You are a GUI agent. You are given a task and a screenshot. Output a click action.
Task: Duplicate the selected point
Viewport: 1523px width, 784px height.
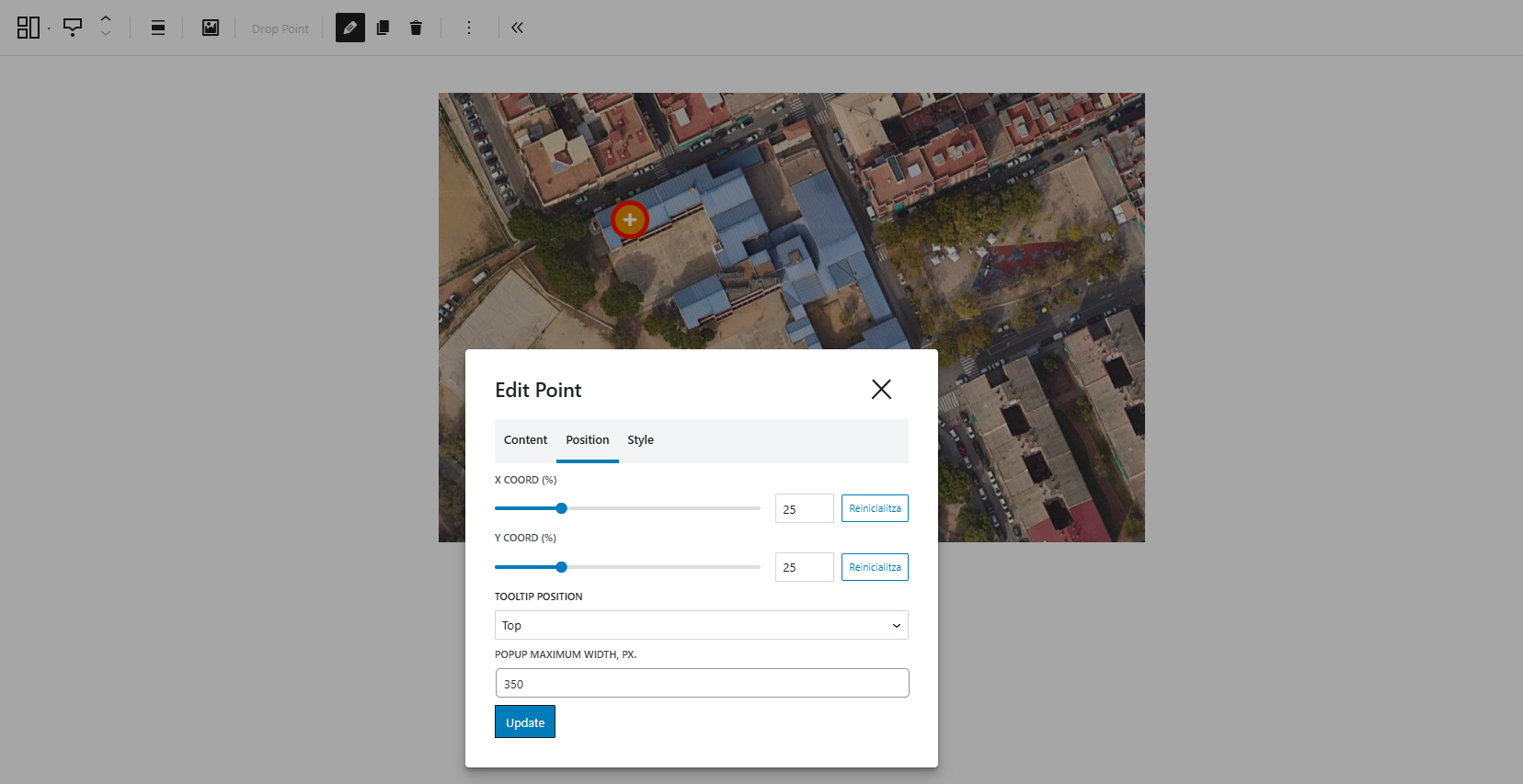pyautogui.click(x=383, y=28)
